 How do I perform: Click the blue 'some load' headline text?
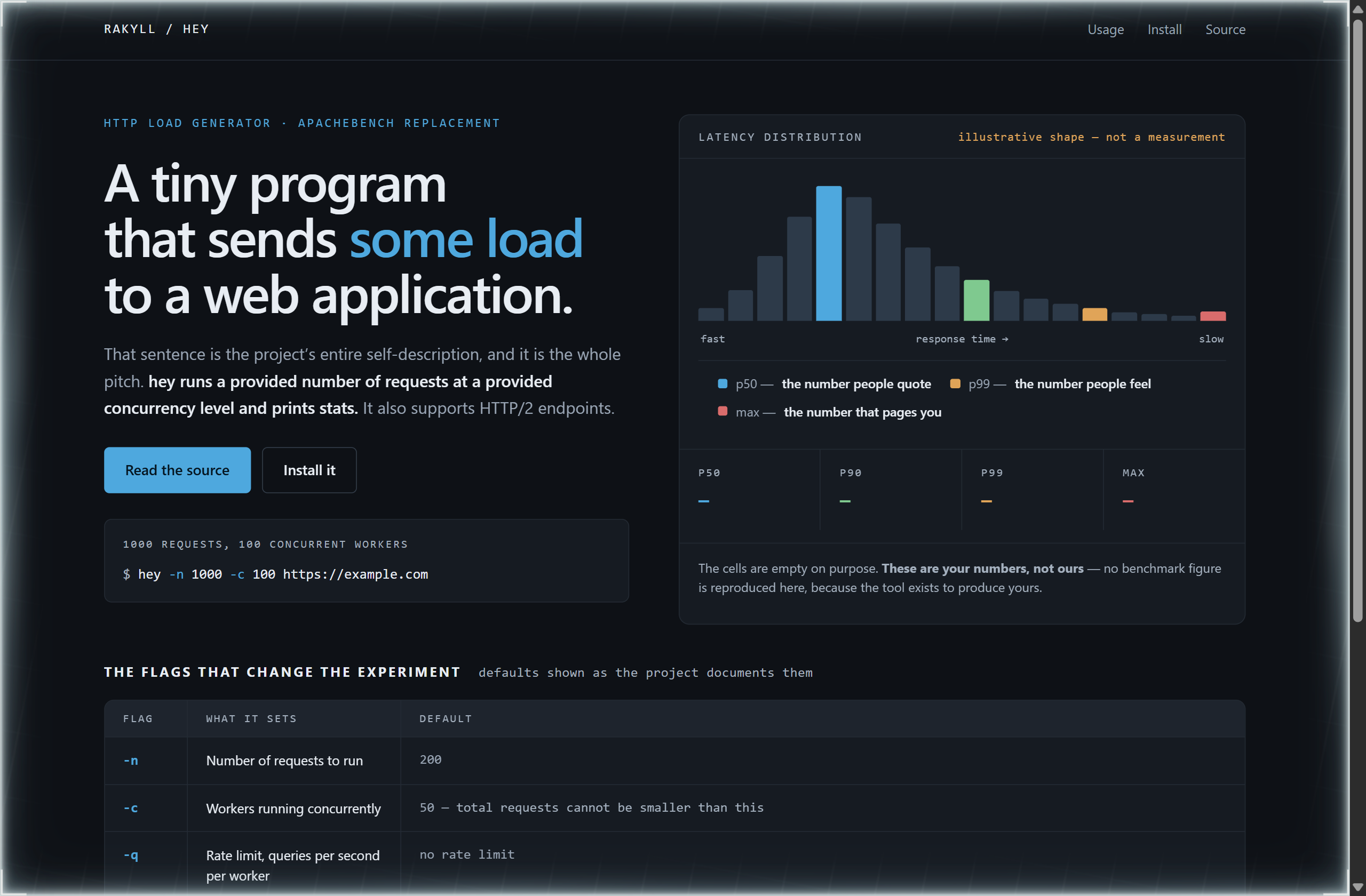(x=466, y=239)
